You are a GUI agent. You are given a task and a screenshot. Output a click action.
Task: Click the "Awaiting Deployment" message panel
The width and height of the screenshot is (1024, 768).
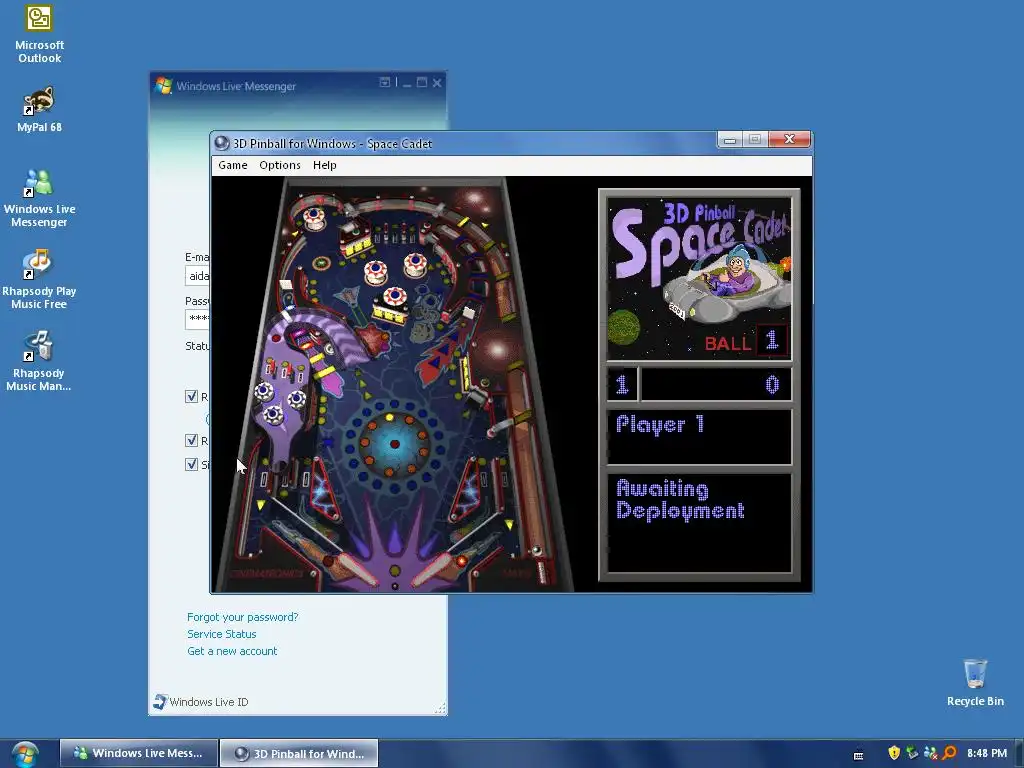[699, 522]
